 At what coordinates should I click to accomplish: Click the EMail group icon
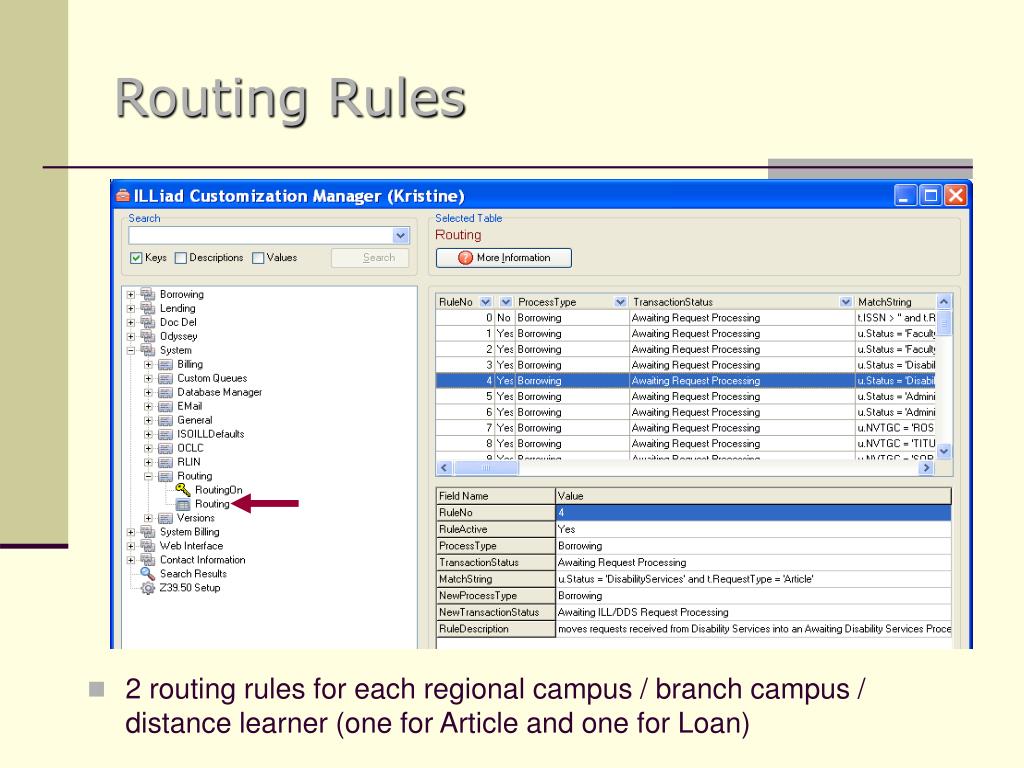coord(166,406)
